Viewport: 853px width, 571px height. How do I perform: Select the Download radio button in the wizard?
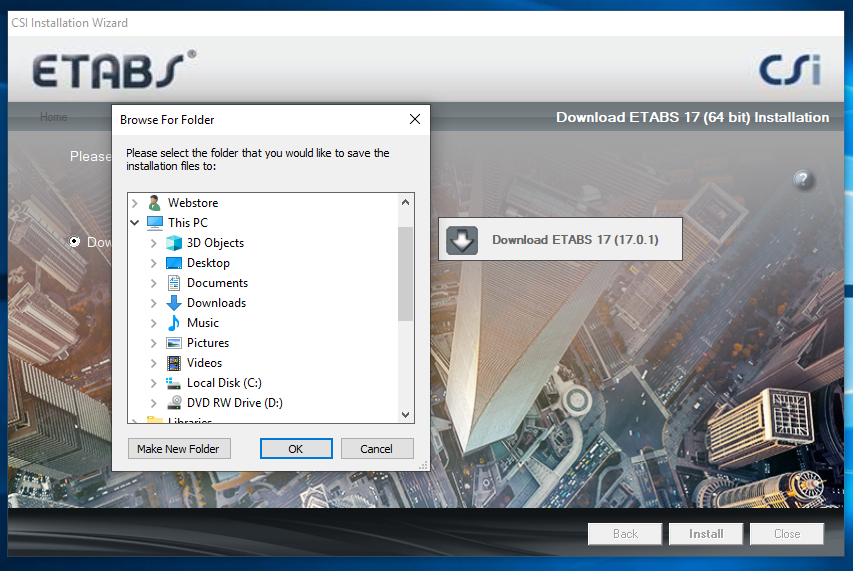tap(75, 241)
